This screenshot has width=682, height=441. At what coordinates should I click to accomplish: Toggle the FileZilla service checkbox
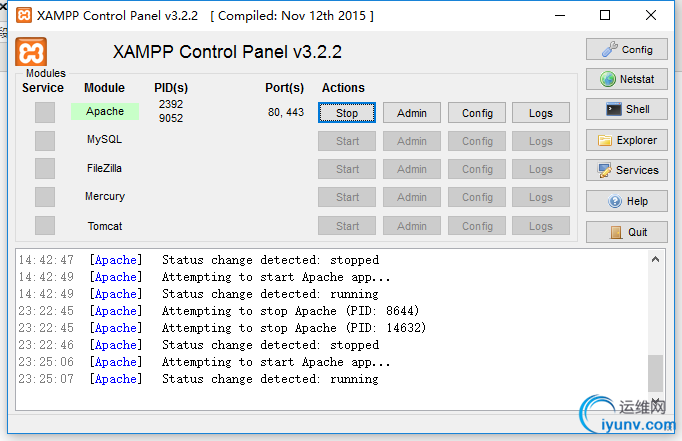point(45,169)
